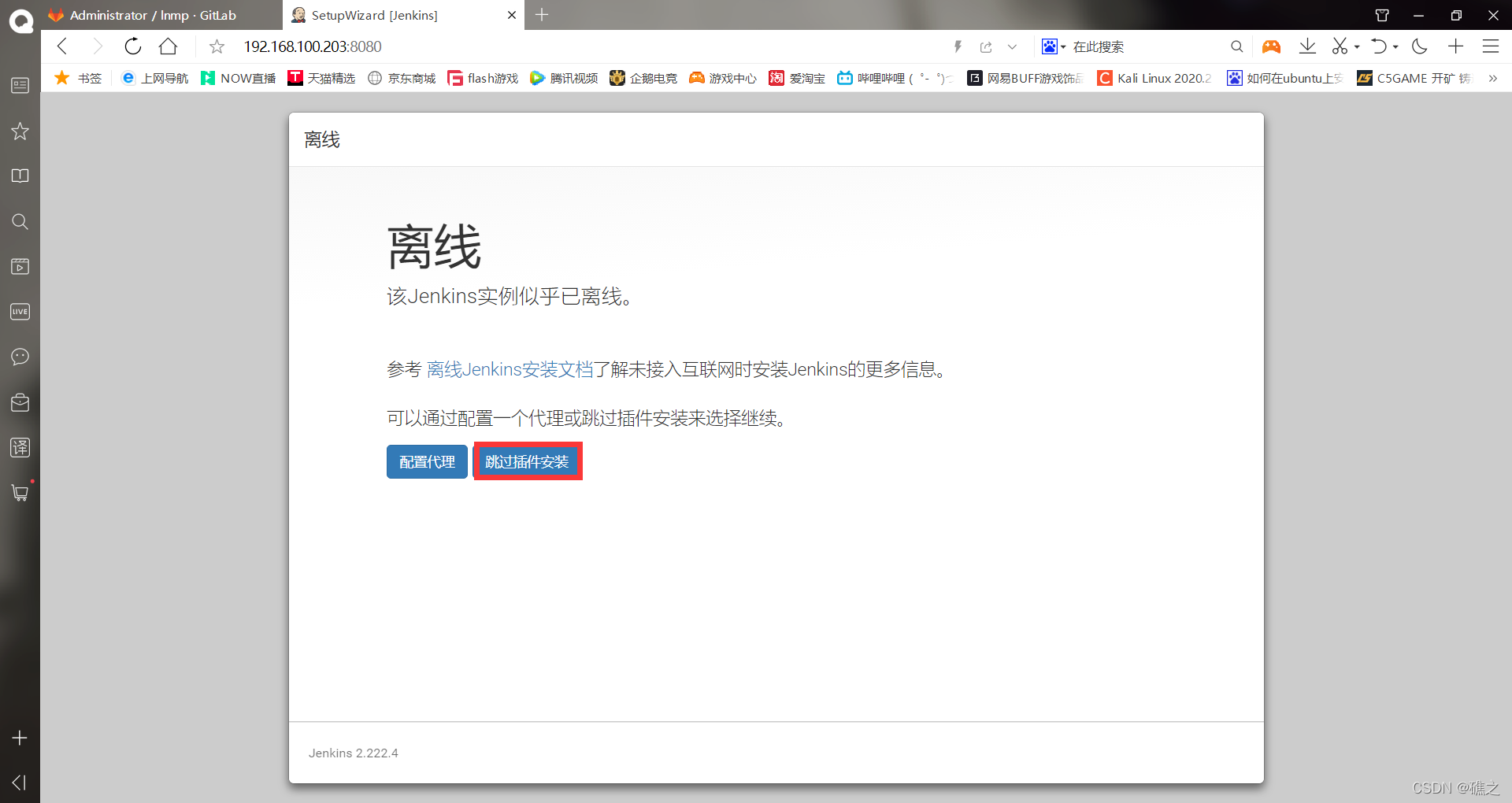
Task: Click the browser forward arrow
Action: pos(98,46)
